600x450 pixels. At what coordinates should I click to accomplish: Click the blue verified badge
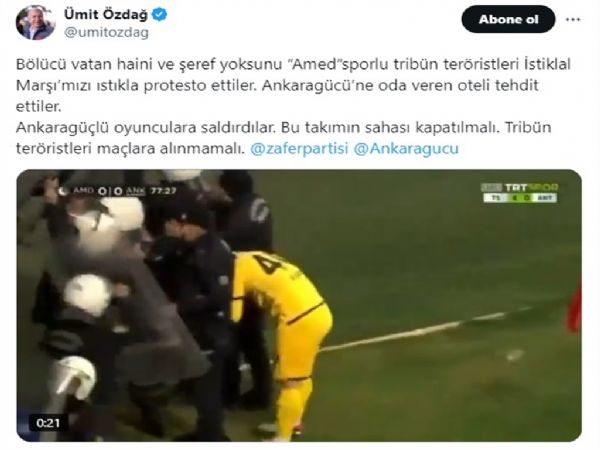159,15
